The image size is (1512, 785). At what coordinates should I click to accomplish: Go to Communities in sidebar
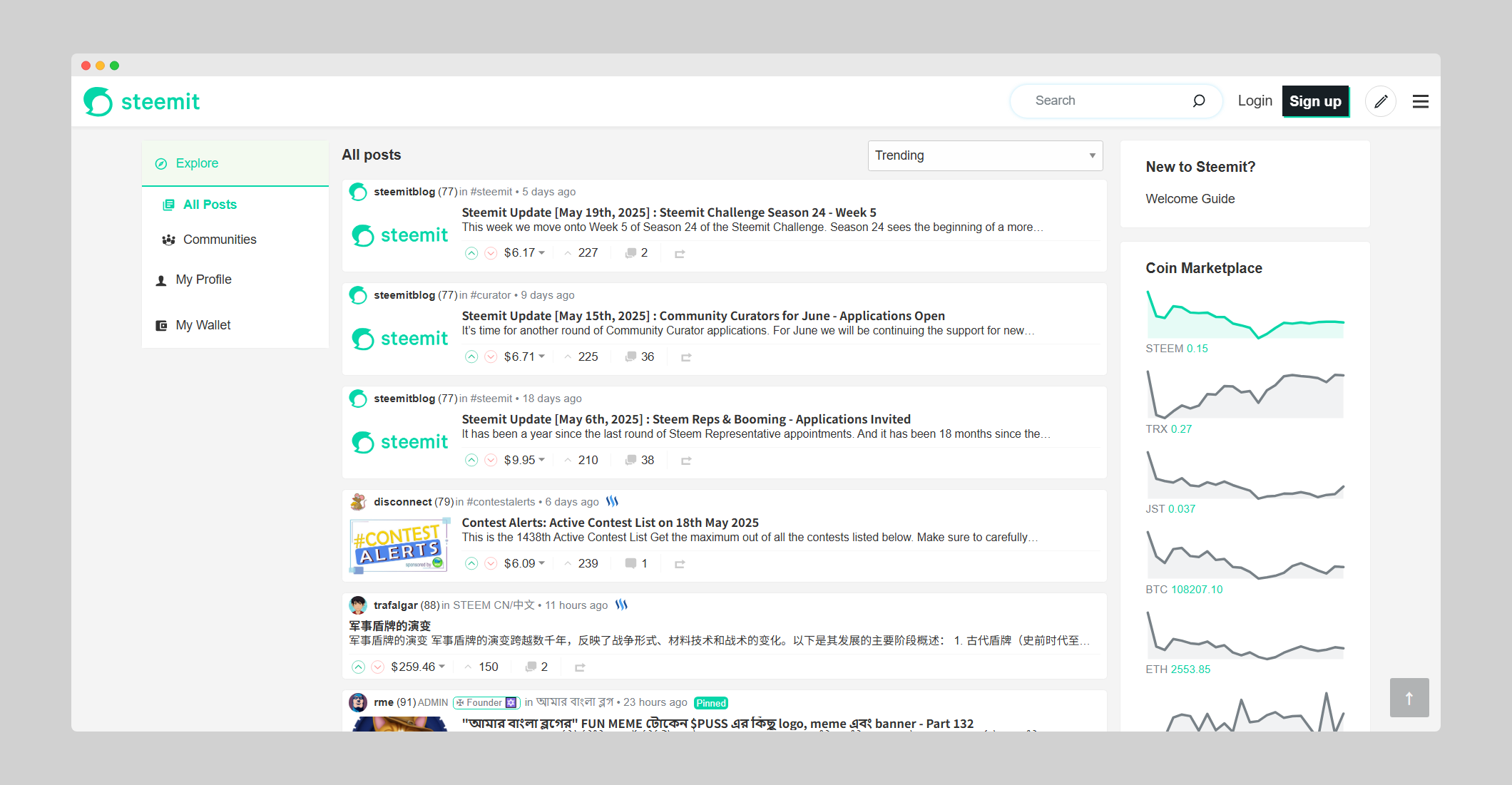(x=219, y=240)
